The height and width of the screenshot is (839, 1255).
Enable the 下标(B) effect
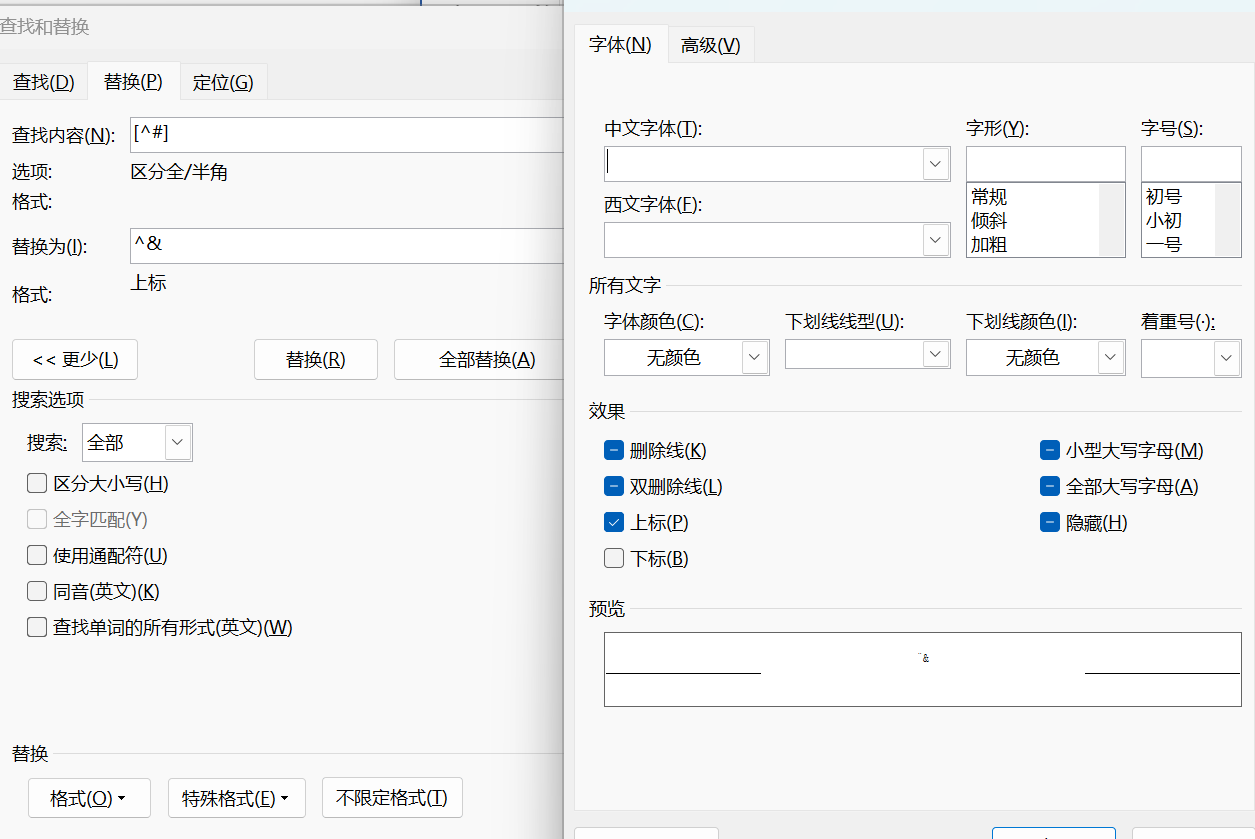pos(613,558)
